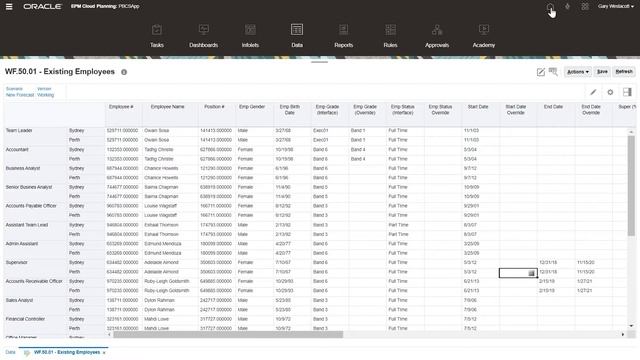Screen dimensions: 640x360
Task: Click the New Forecast scenario link
Action: coord(20,95)
